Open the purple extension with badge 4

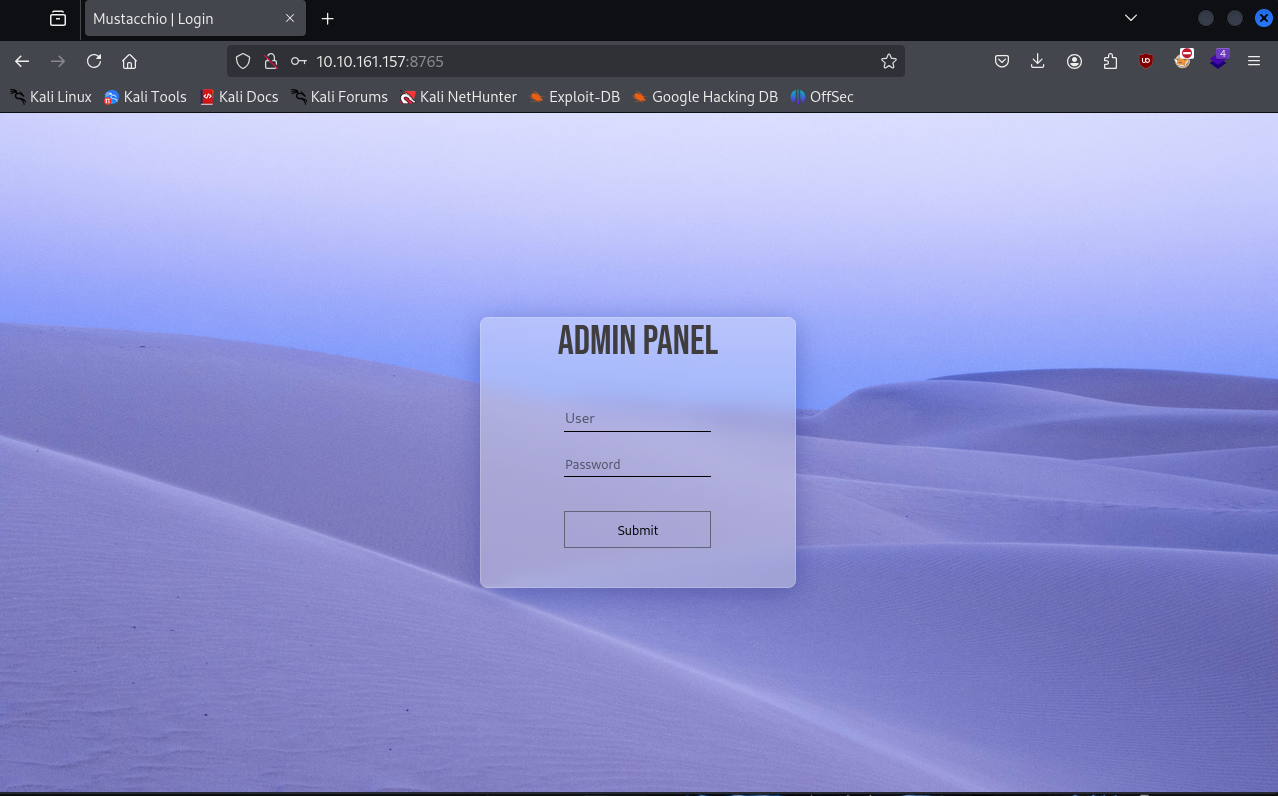(1218, 59)
